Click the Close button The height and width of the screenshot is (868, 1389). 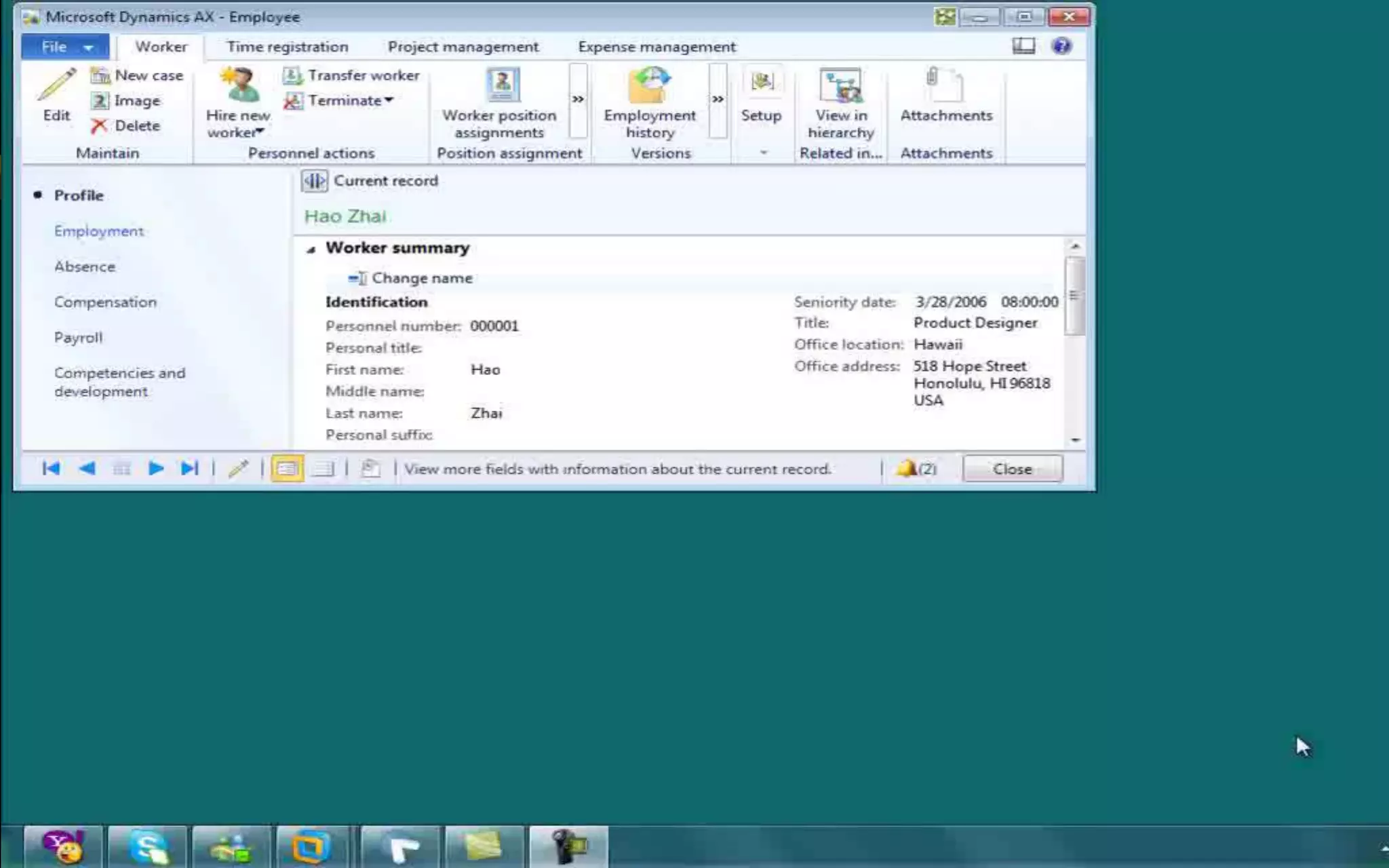pos(1012,469)
